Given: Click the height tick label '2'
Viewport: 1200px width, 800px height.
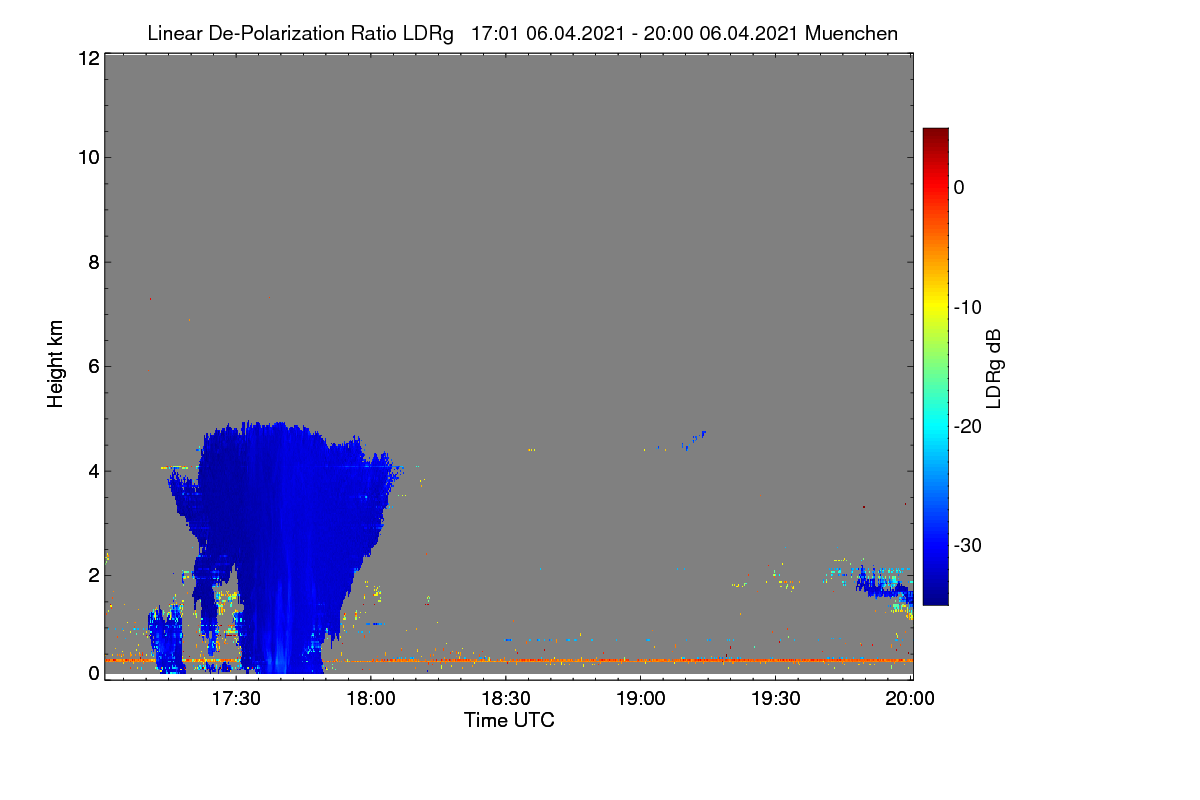Looking at the screenshot, I should [x=92, y=575].
